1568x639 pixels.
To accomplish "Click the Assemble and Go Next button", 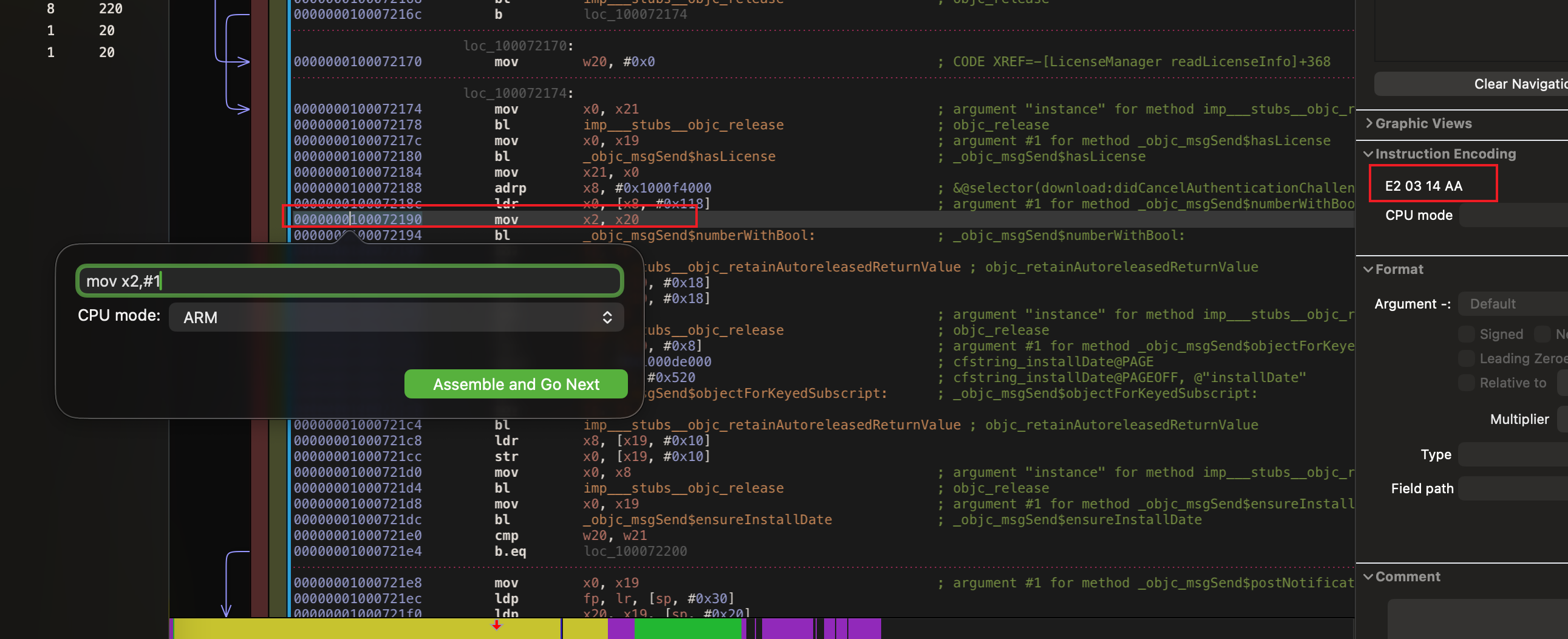I will [516, 384].
